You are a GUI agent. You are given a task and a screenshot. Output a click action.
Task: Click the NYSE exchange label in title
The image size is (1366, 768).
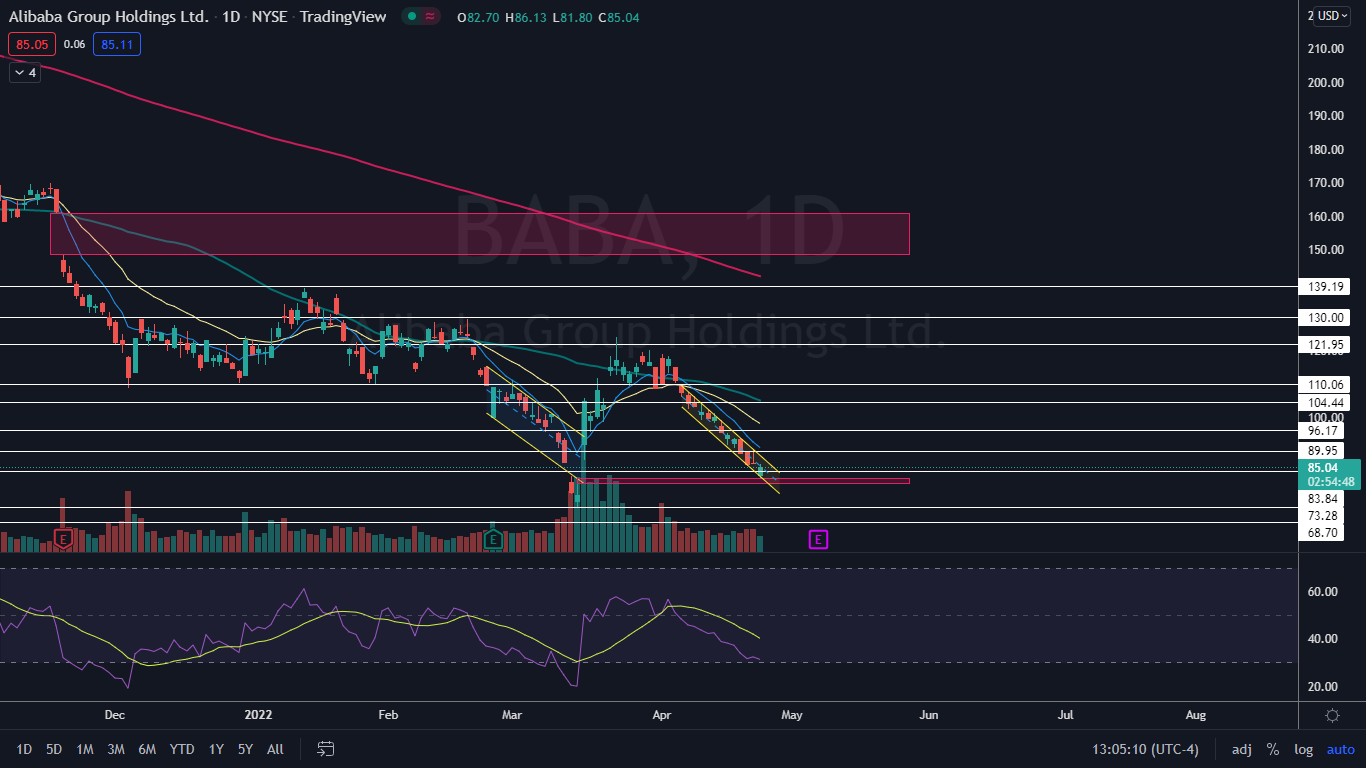coord(270,17)
